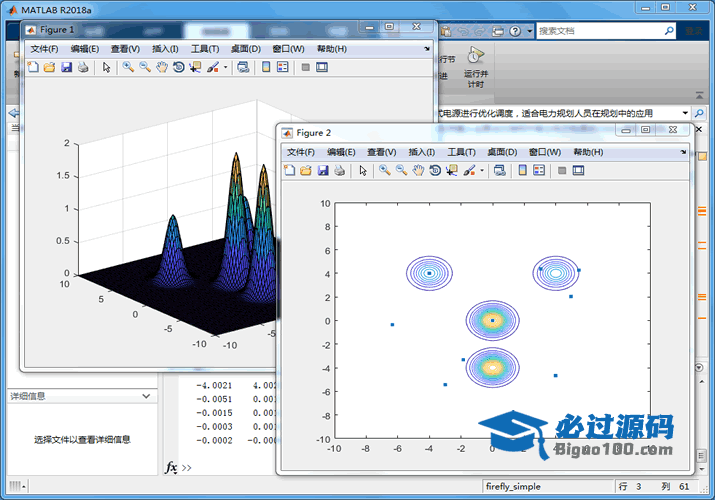Click search magnifier in documentation search box
This screenshot has width=715, height=500.
pyautogui.click(x=669, y=31)
